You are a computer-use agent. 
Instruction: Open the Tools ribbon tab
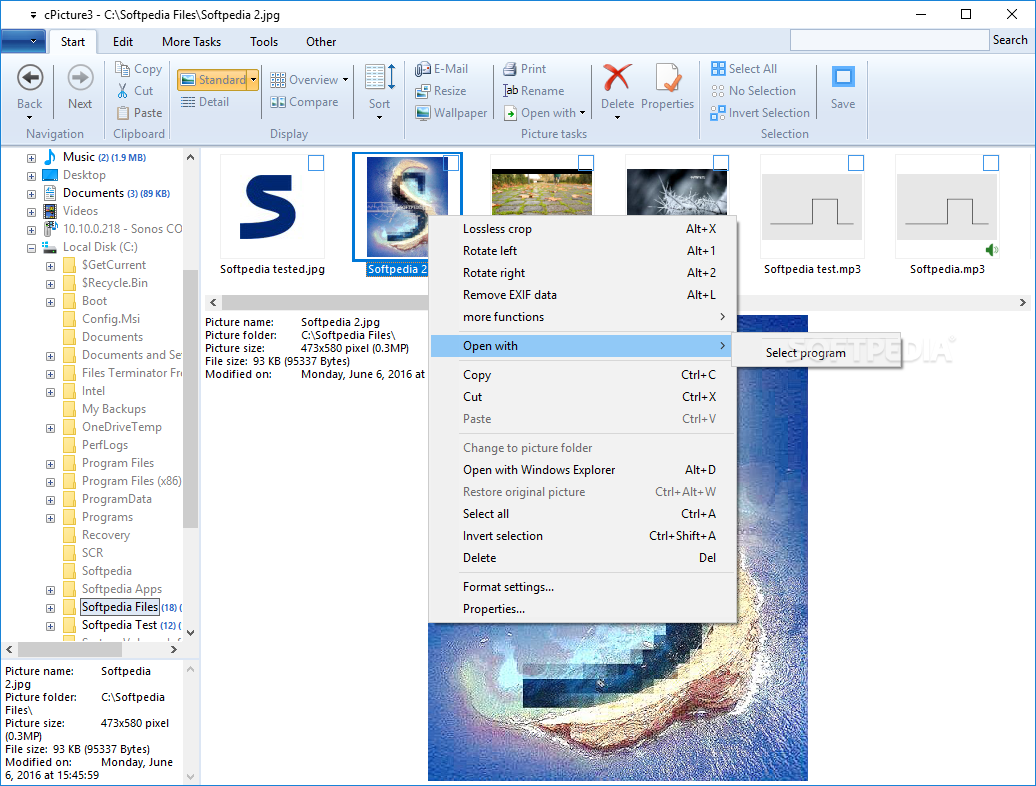(x=264, y=42)
